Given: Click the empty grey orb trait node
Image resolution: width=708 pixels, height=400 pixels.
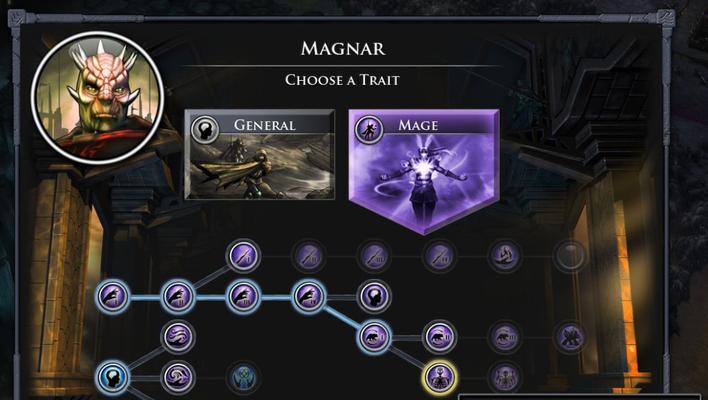Looking at the screenshot, I should 570,256.
